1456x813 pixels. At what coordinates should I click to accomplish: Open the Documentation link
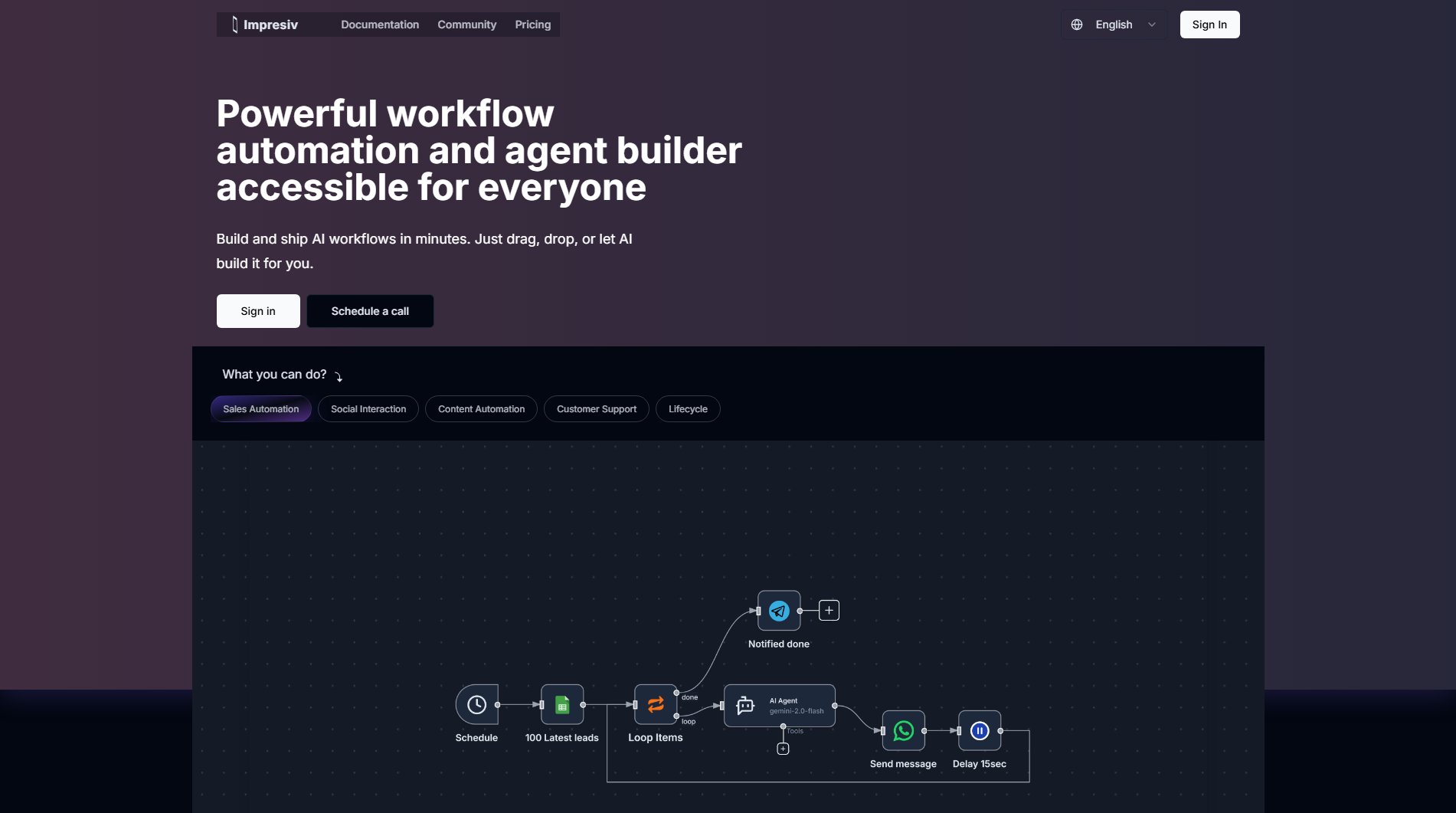click(x=380, y=25)
